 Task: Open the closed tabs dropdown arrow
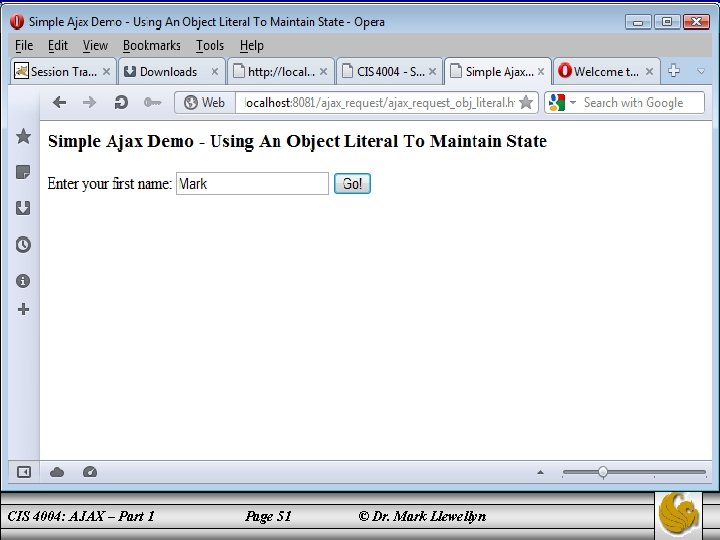(x=701, y=71)
